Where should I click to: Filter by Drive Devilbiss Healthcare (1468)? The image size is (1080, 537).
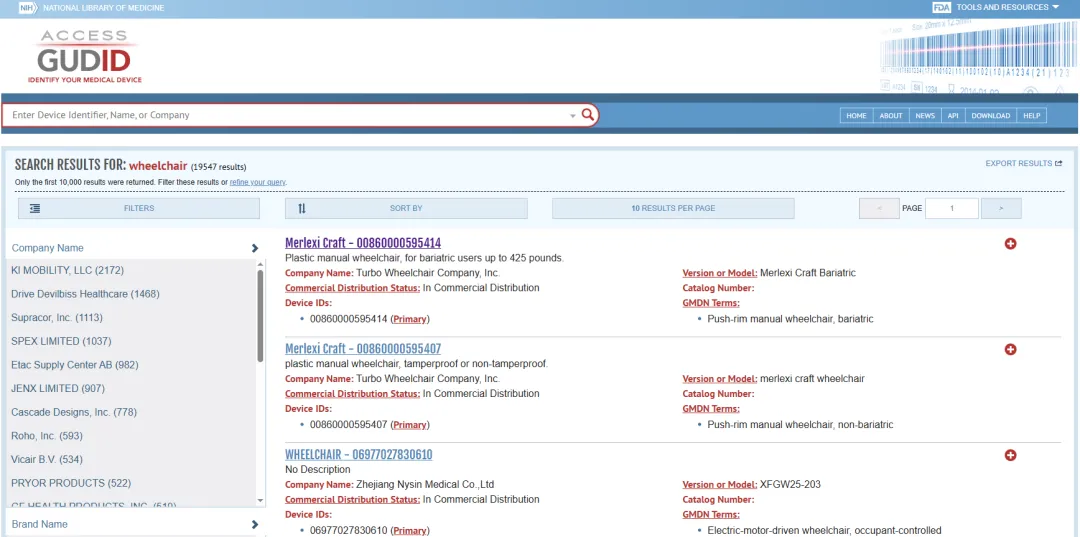[85, 294]
